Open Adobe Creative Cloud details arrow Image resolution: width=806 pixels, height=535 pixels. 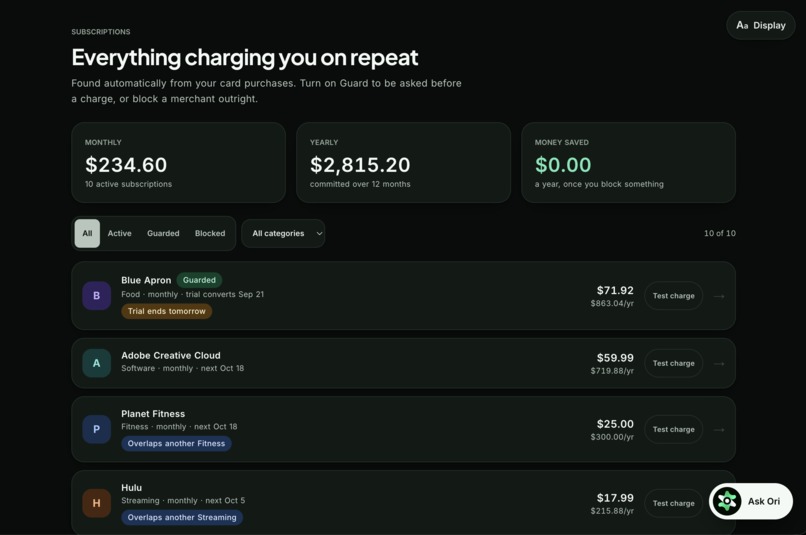(x=719, y=363)
